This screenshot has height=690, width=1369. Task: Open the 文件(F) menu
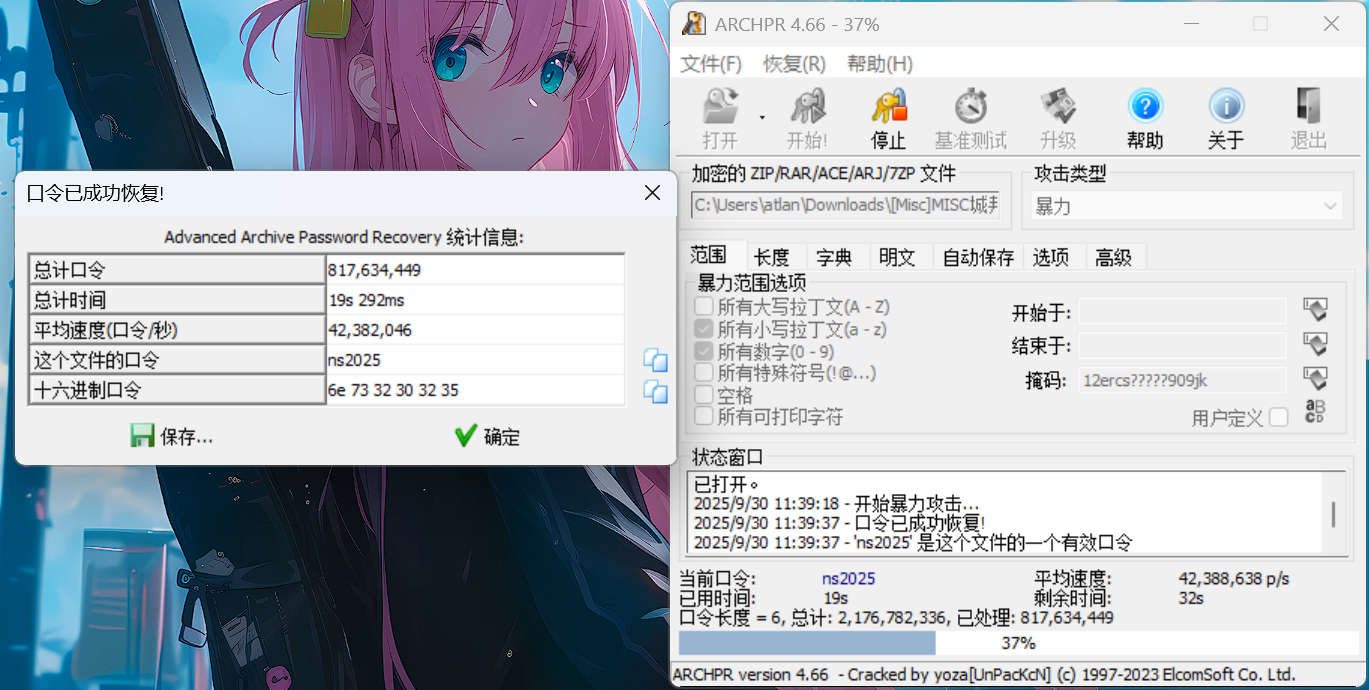tap(710, 63)
